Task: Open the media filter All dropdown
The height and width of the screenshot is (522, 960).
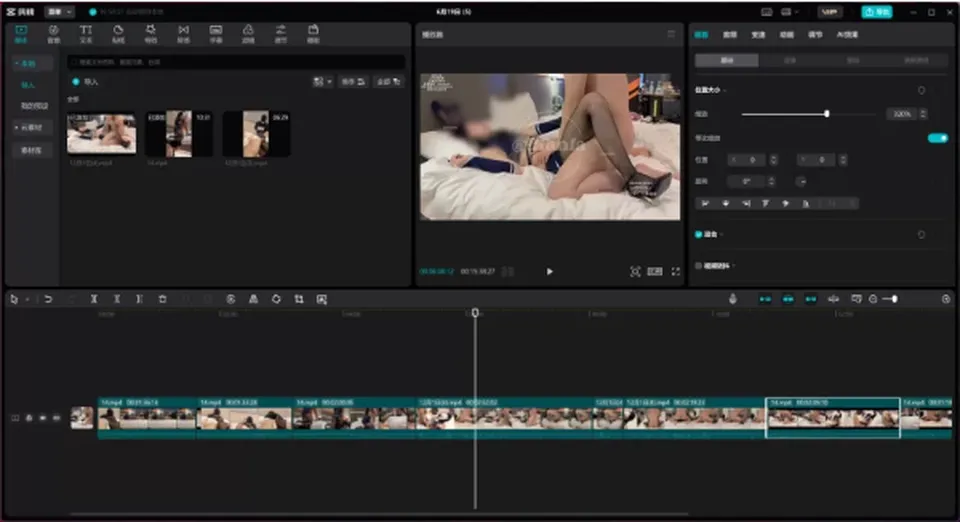Action: click(x=388, y=81)
